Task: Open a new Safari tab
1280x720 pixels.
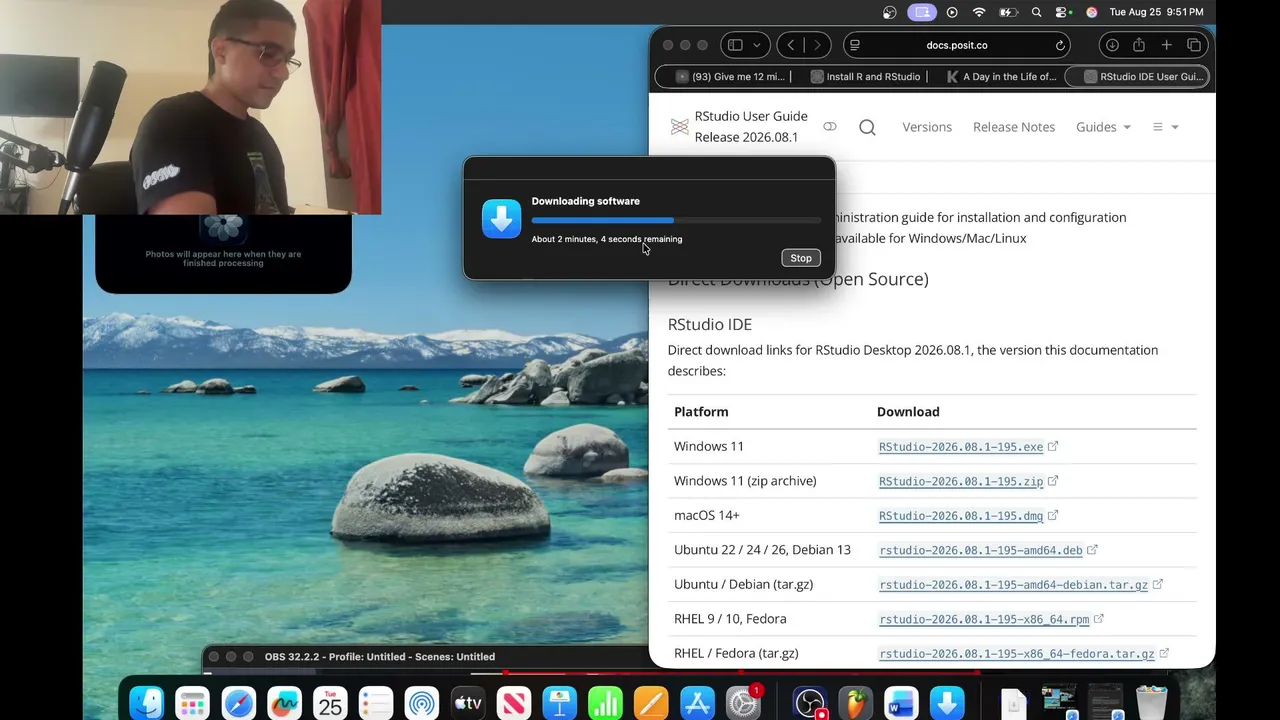Action: (1166, 45)
